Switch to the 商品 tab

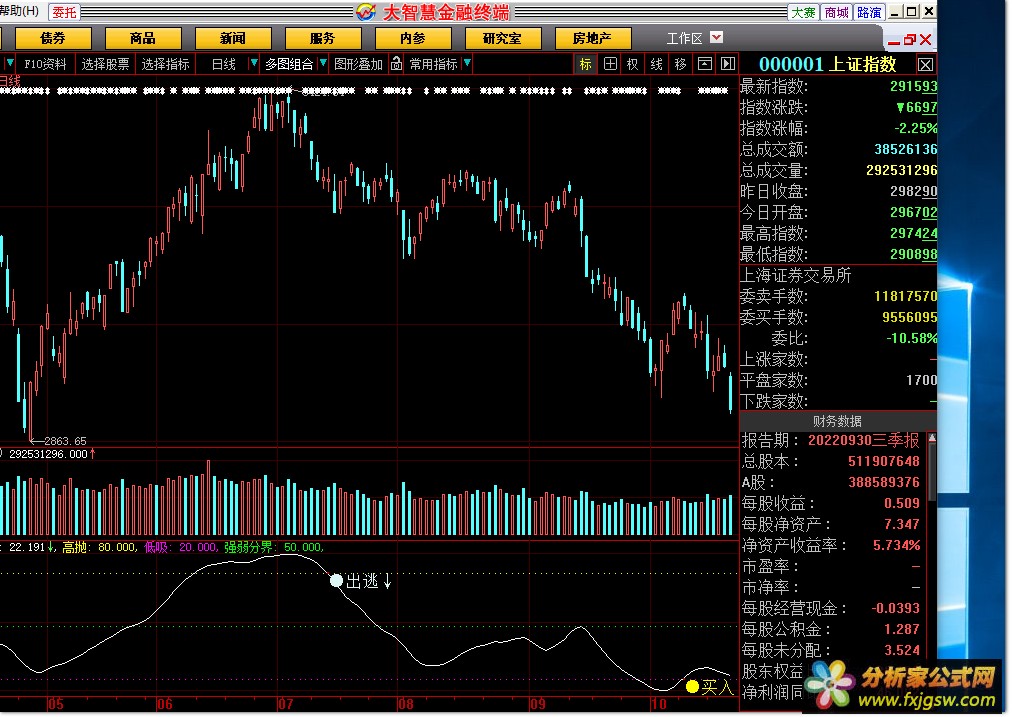pyautogui.click(x=143, y=39)
